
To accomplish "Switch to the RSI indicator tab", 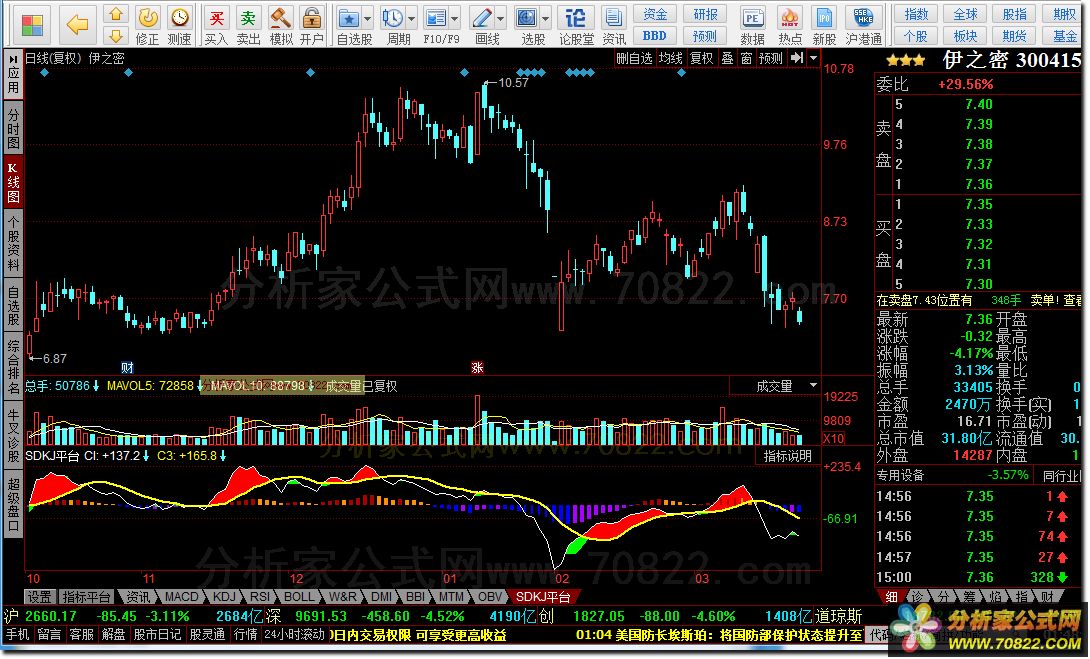I will (x=260, y=597).
